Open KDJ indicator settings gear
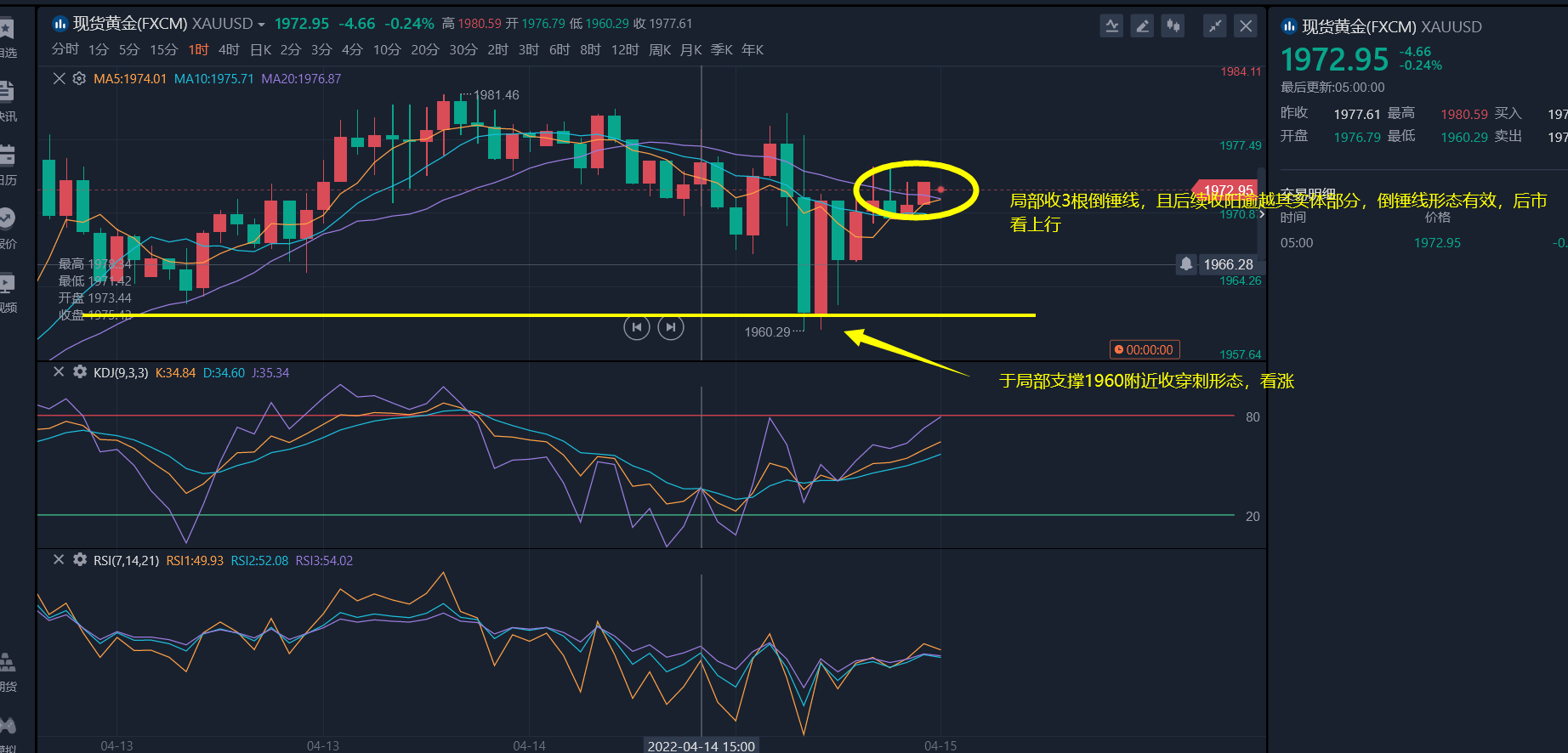 80,372
